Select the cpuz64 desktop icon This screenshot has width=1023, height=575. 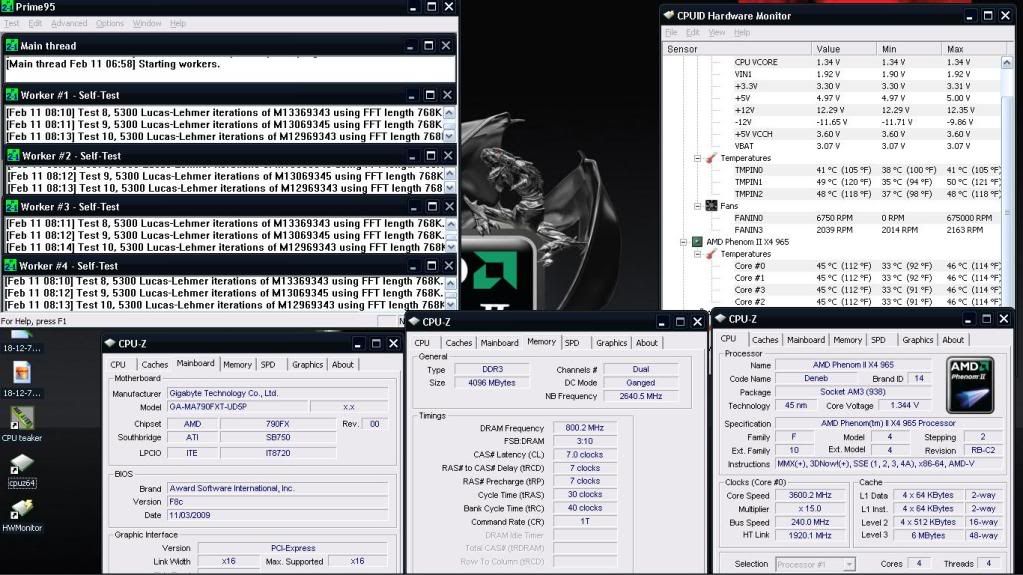(x=21, y=465)
